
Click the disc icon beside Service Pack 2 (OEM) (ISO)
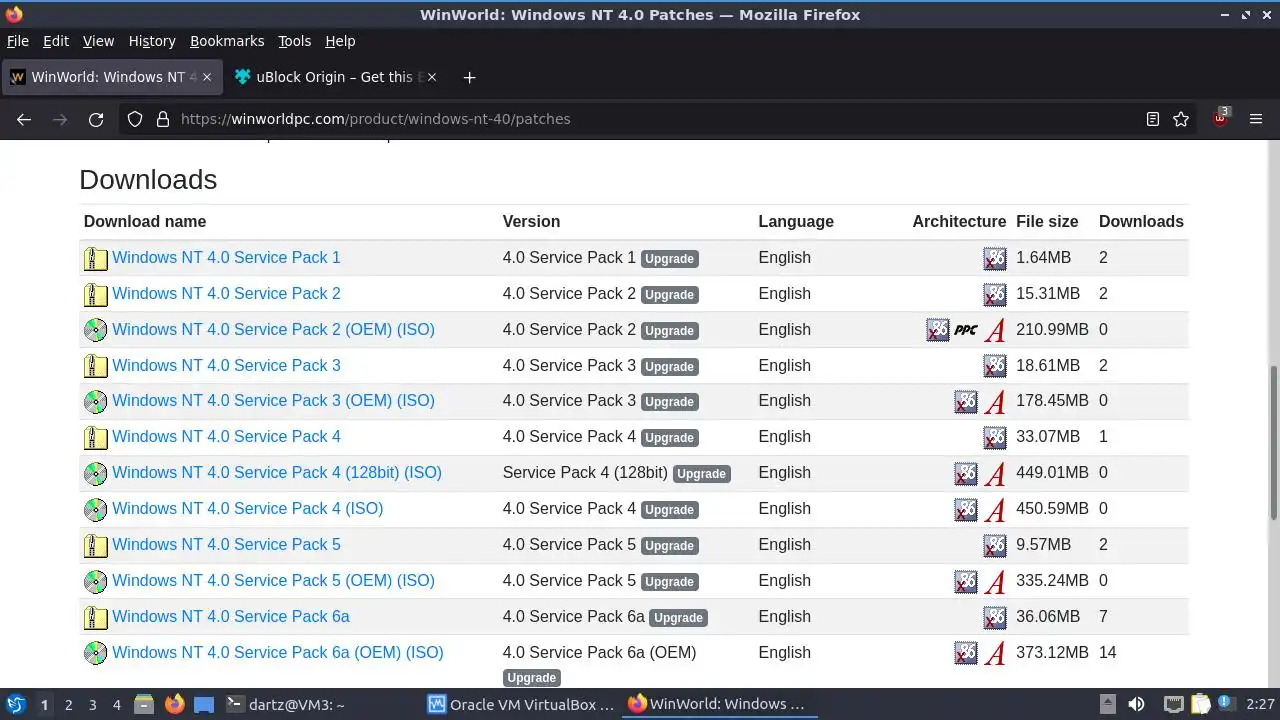pos(95,330)
